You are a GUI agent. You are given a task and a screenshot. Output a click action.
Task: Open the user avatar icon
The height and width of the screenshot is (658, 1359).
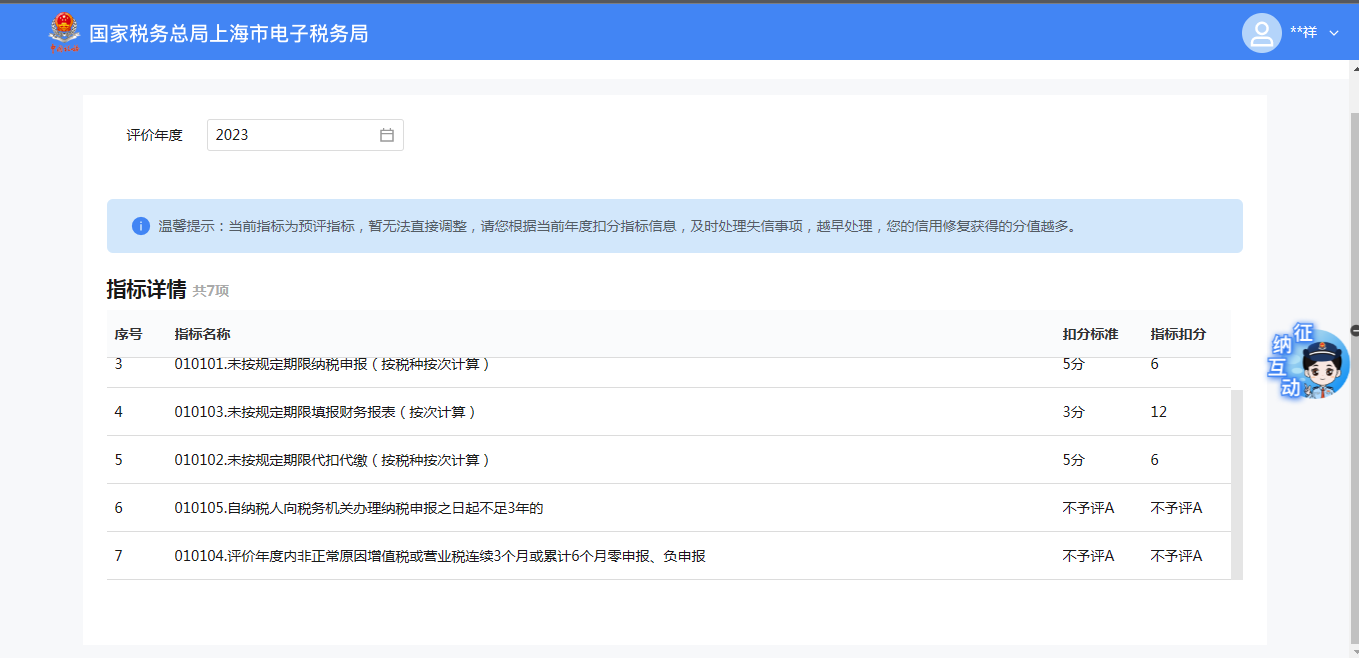pyautogui.click(x=1261, y=33)
